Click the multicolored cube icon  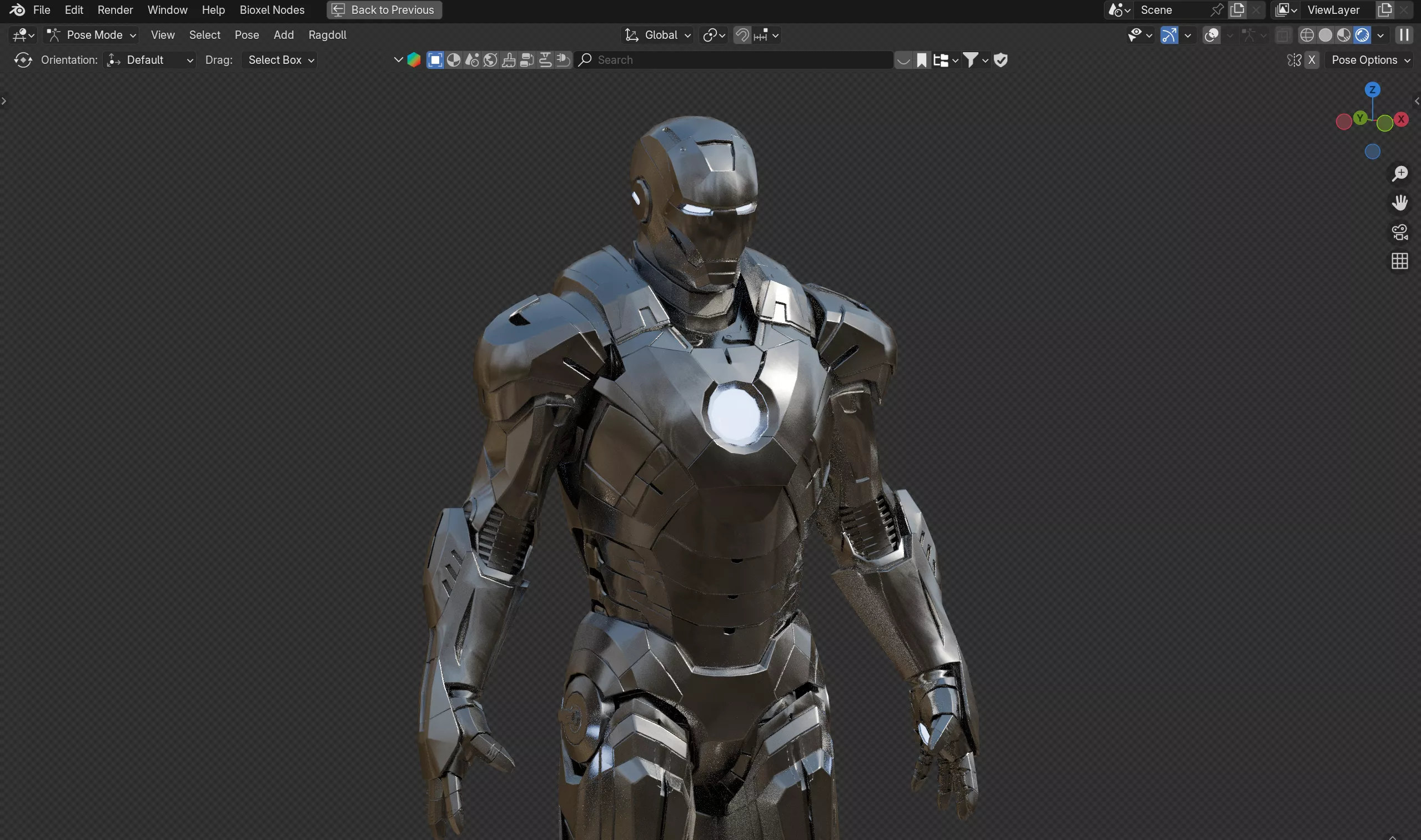point(414,60)
